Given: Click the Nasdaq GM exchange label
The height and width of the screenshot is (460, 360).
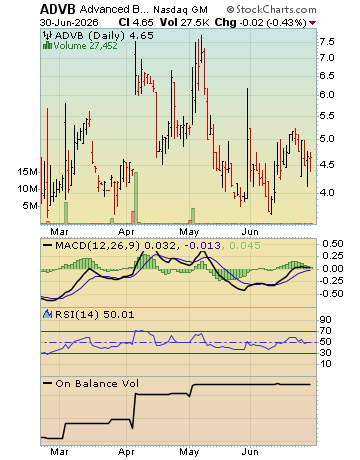Looking at the screenshot, I should (180, 10).
